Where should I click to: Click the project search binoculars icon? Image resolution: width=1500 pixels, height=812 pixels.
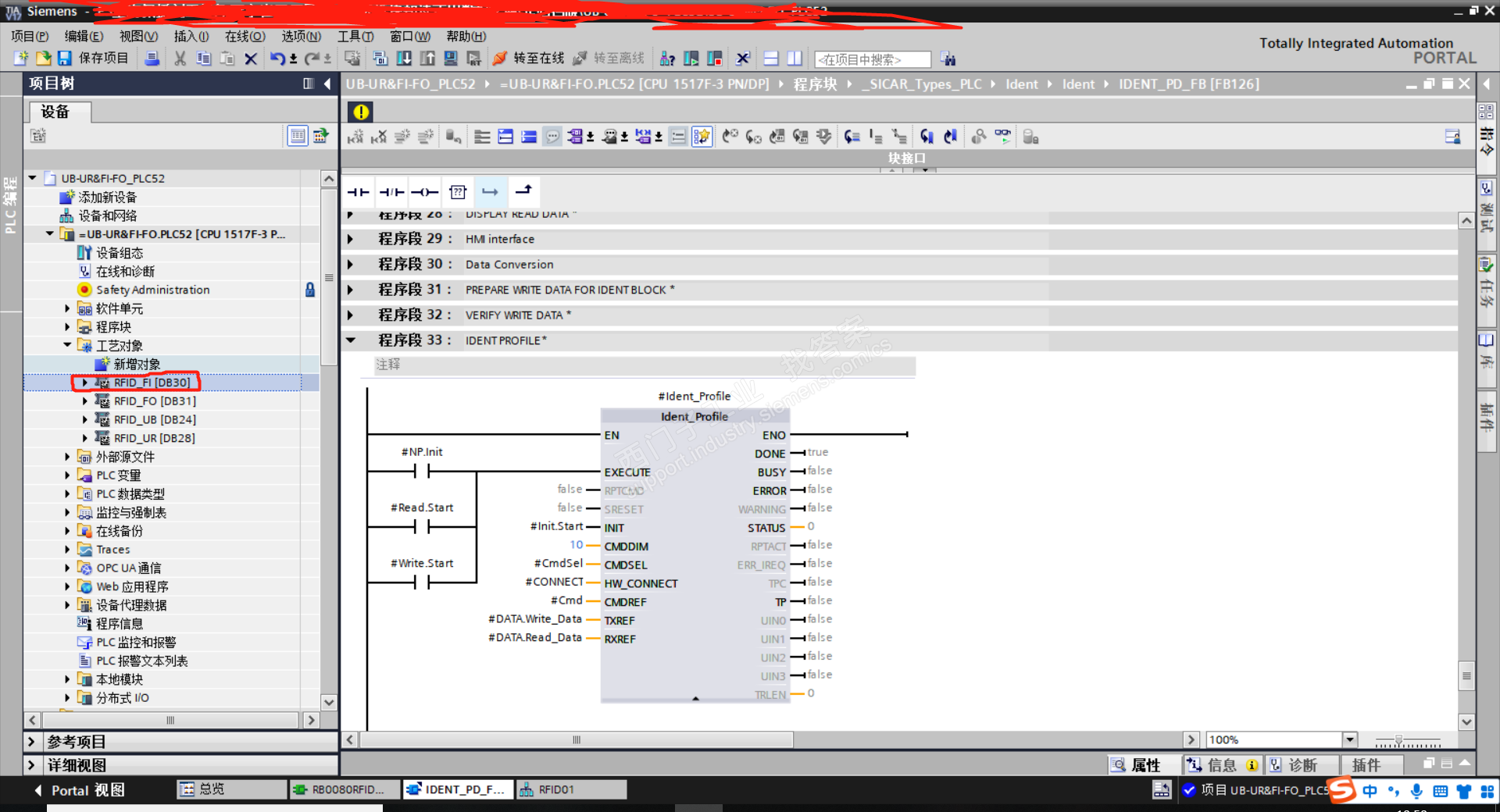tap(948, 59)
